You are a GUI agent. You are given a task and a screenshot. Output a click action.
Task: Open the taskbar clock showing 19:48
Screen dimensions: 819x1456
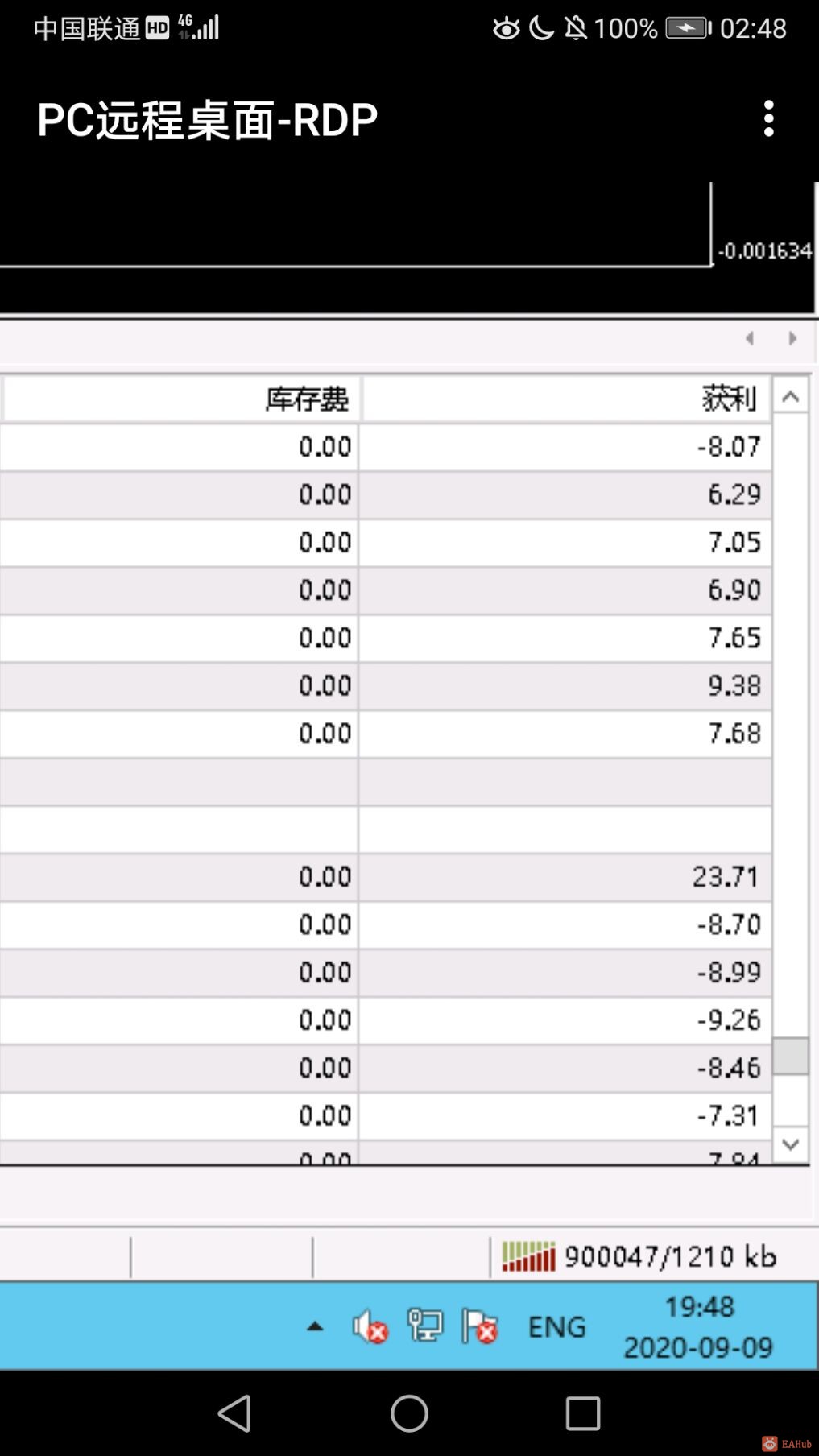pyautogui.click(x=698, y=1326)
